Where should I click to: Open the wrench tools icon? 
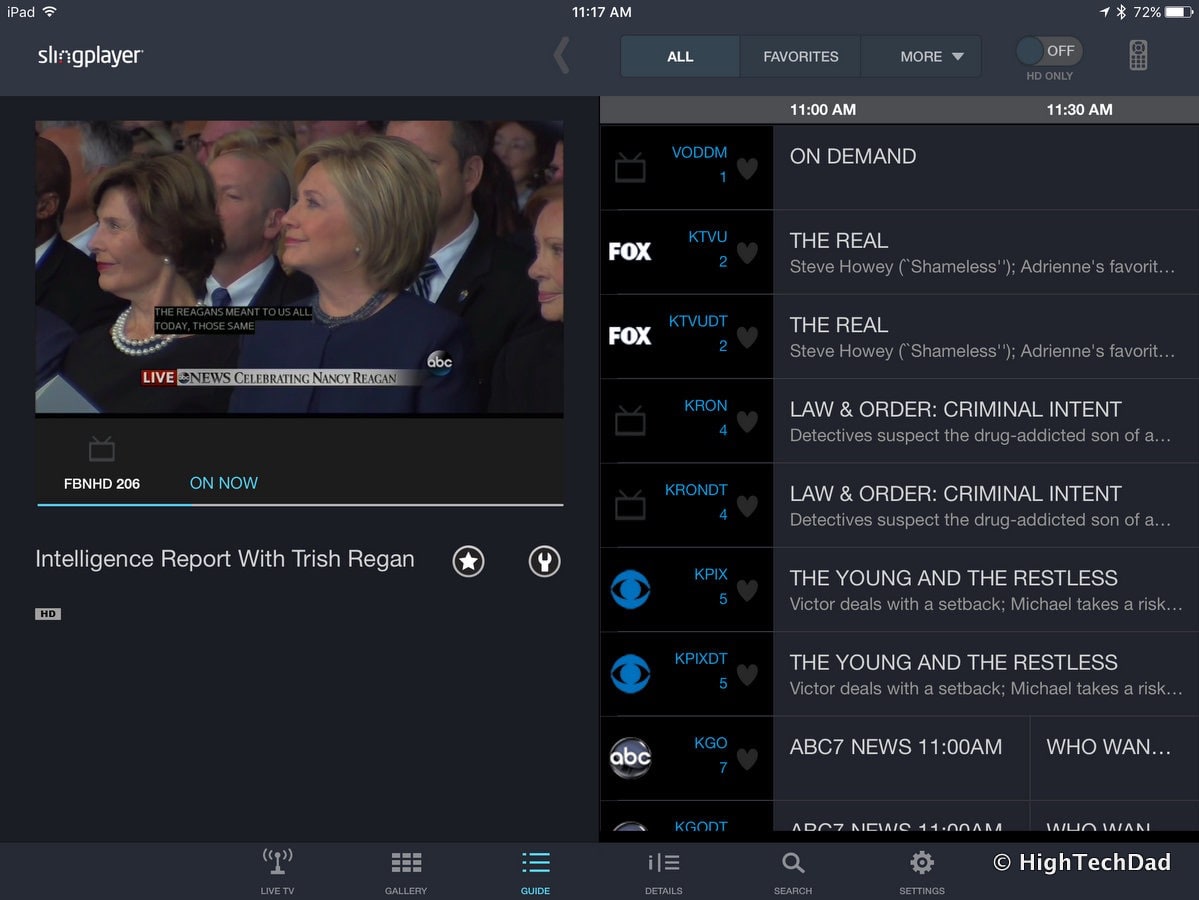click(544, 561)
